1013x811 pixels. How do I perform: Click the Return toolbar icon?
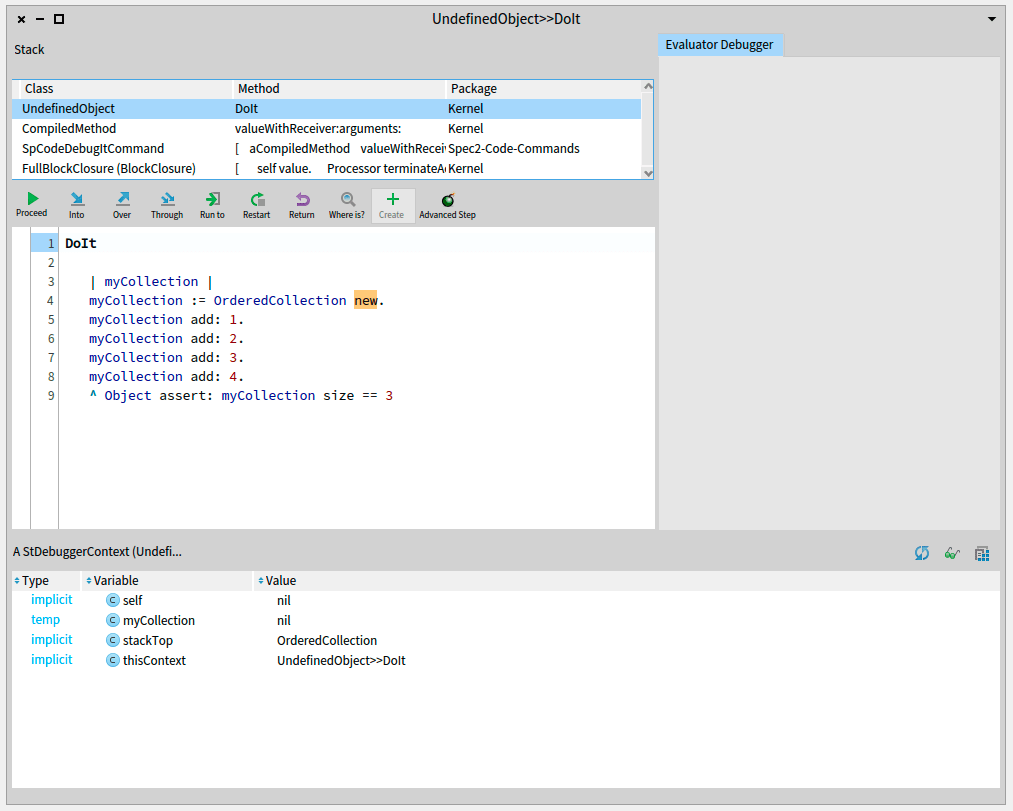[302, 205]
